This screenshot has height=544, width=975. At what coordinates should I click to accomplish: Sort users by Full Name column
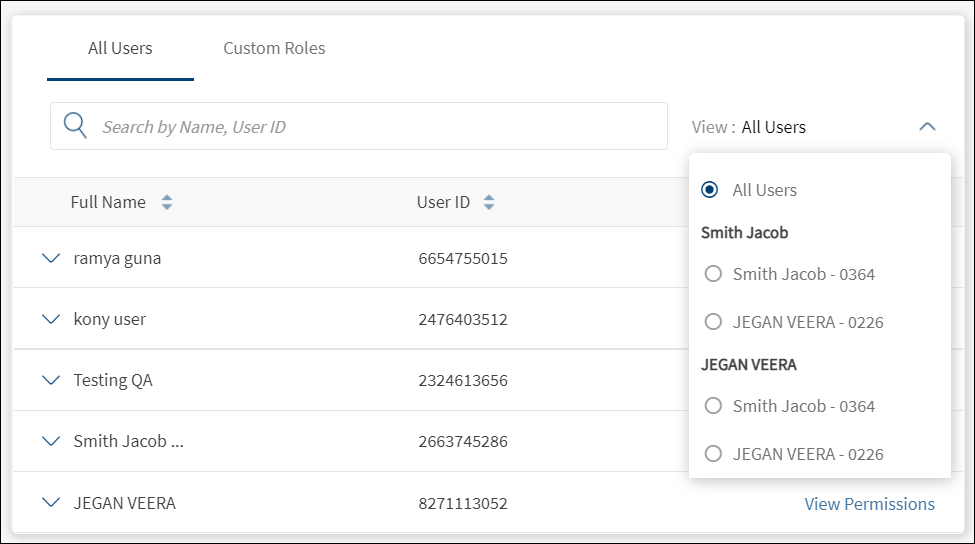coord(167,203)
